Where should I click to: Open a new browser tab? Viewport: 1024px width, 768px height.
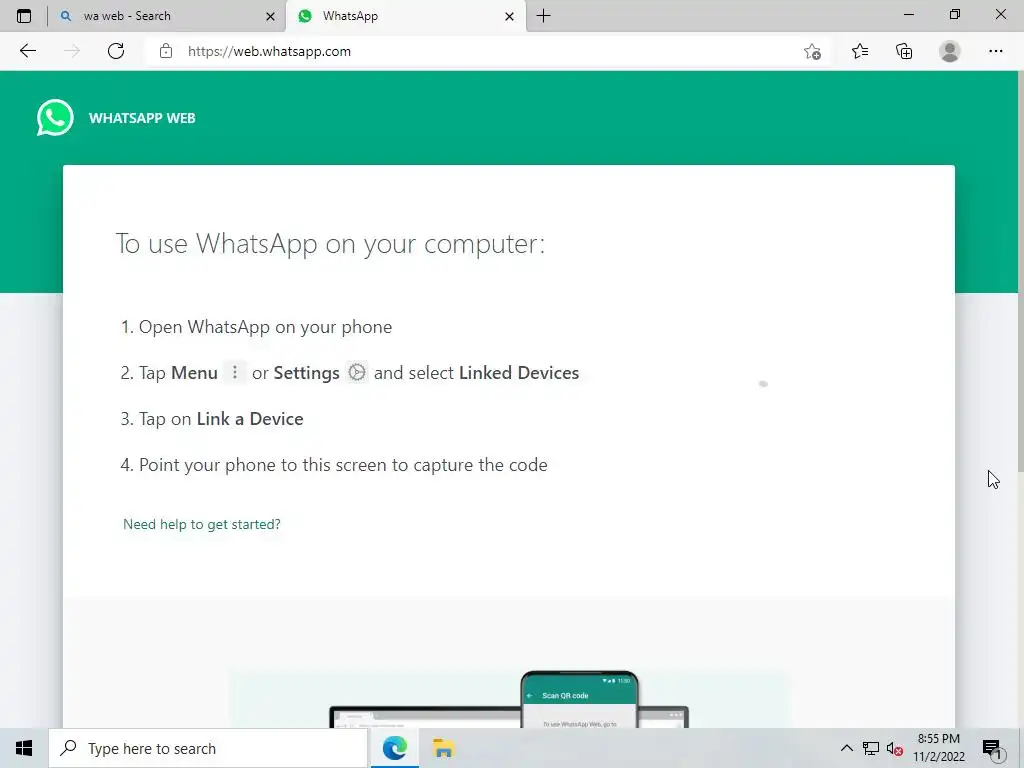[543, 16]
